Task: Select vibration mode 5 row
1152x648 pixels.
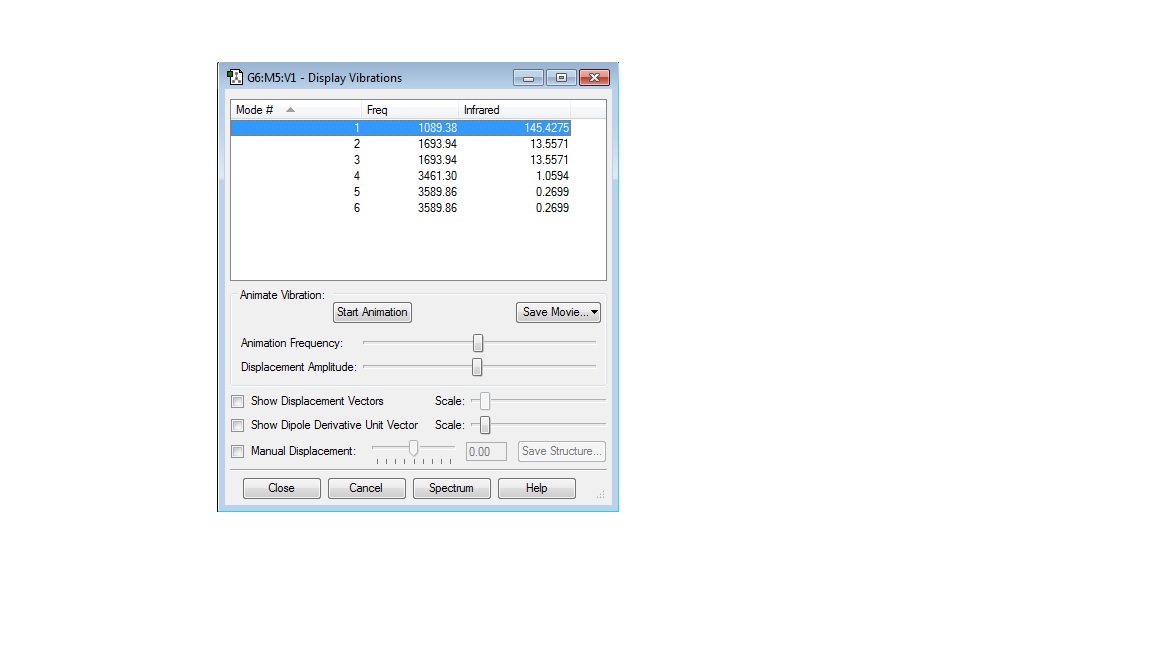Action: pos(400,192)
